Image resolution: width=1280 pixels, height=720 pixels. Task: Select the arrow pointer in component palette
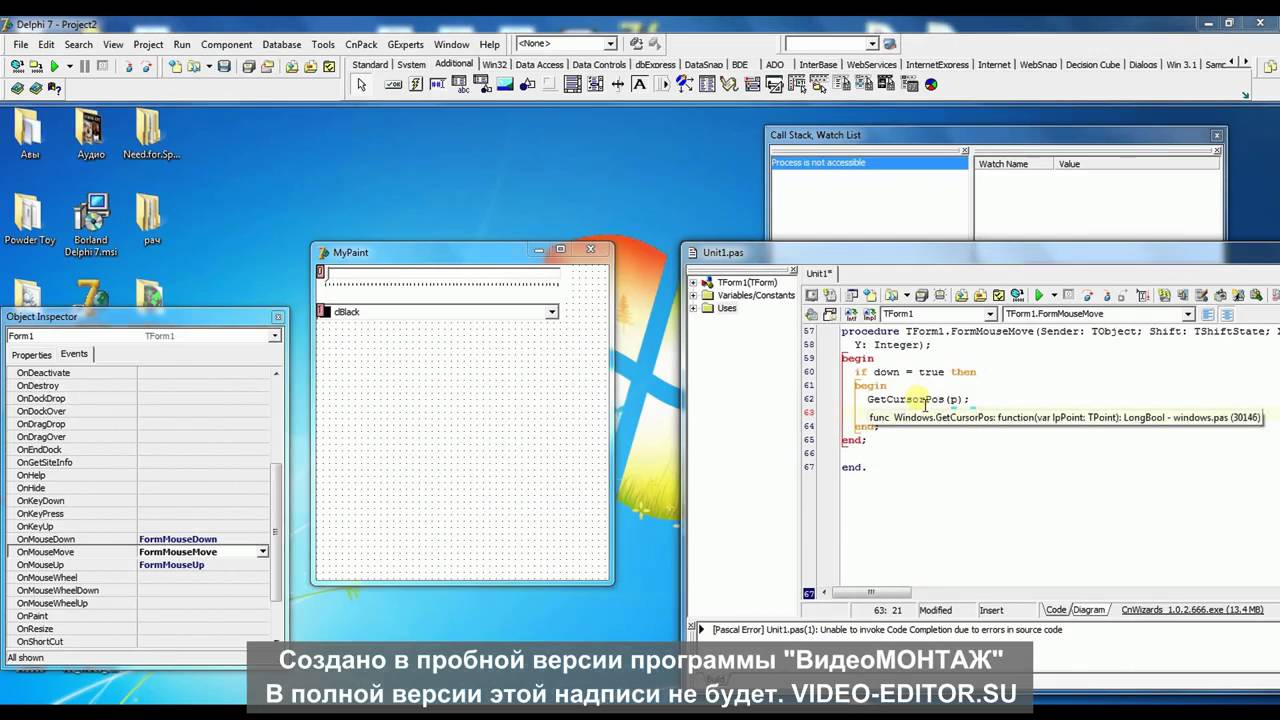(361, 85)
